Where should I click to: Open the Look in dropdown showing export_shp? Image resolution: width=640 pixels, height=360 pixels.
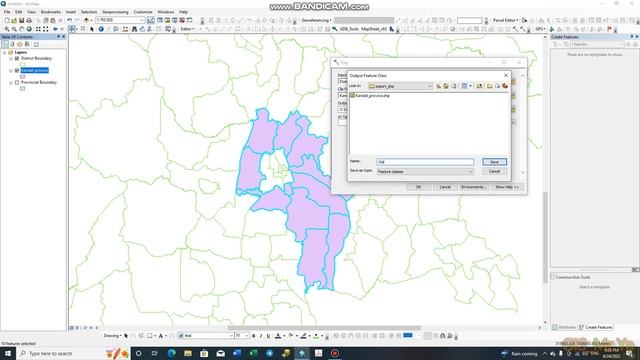click(429, 86)
